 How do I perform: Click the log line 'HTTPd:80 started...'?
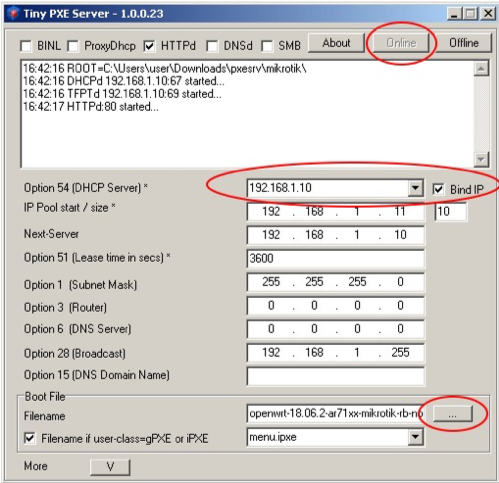91,107
